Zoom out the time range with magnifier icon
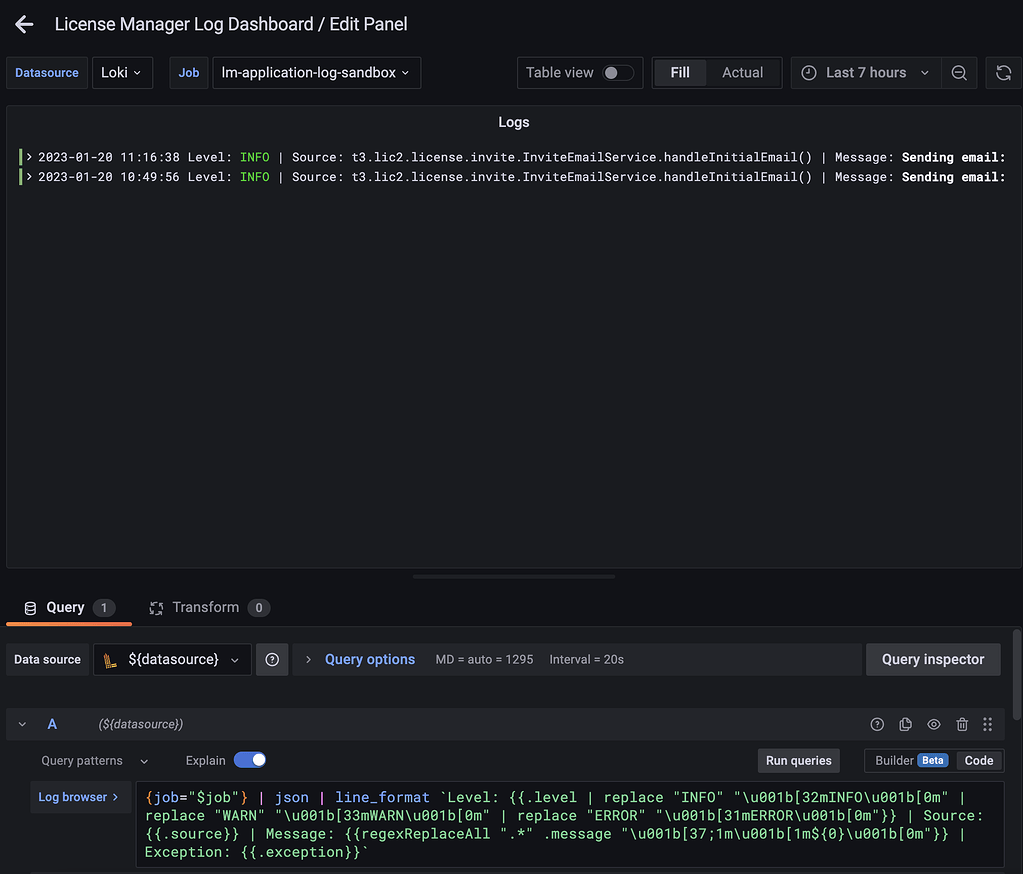Viewport: 1023px width, 874px height. [x=959, y=72]
